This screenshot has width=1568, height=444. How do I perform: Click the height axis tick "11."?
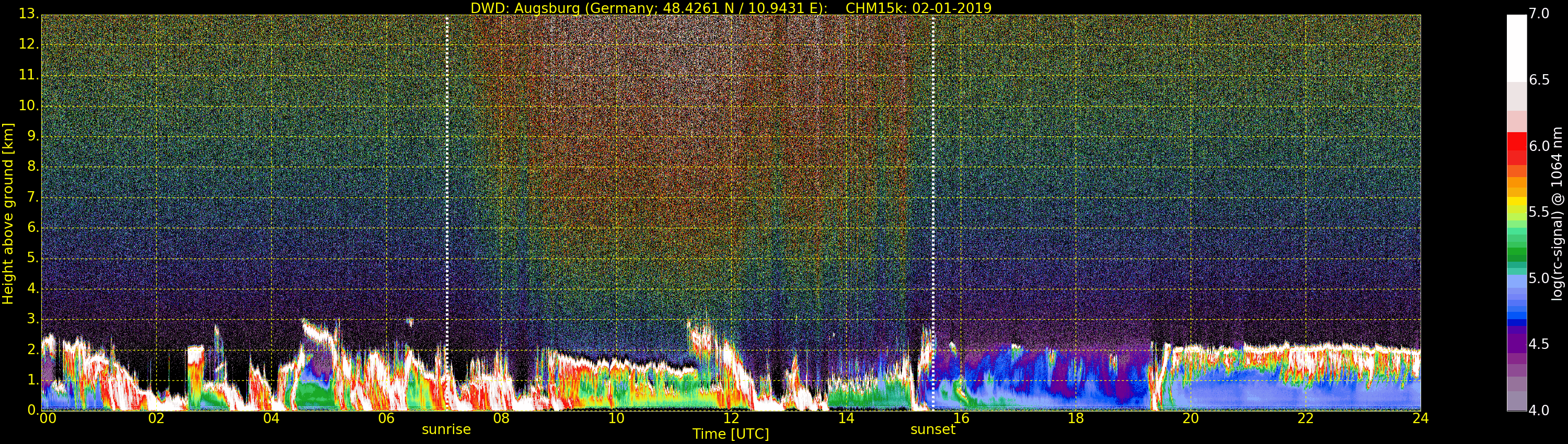click(28, 75)
